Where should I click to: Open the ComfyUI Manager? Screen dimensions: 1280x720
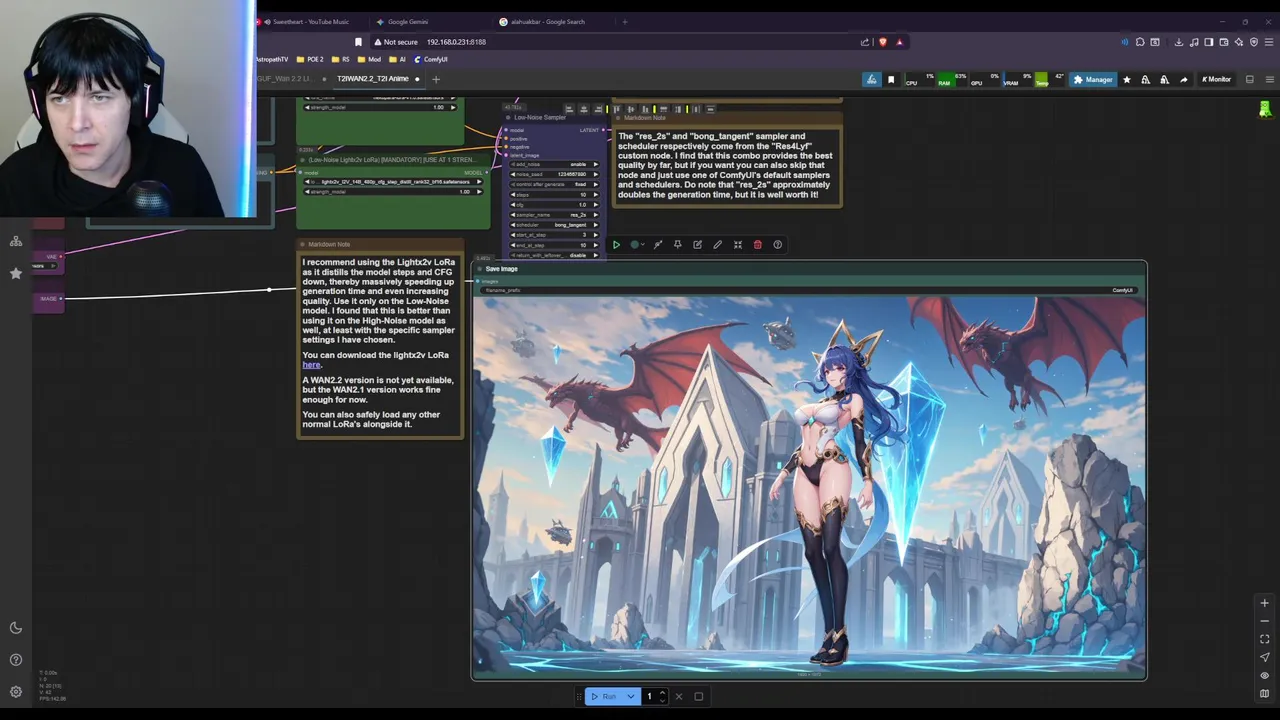coord(1092,79)
